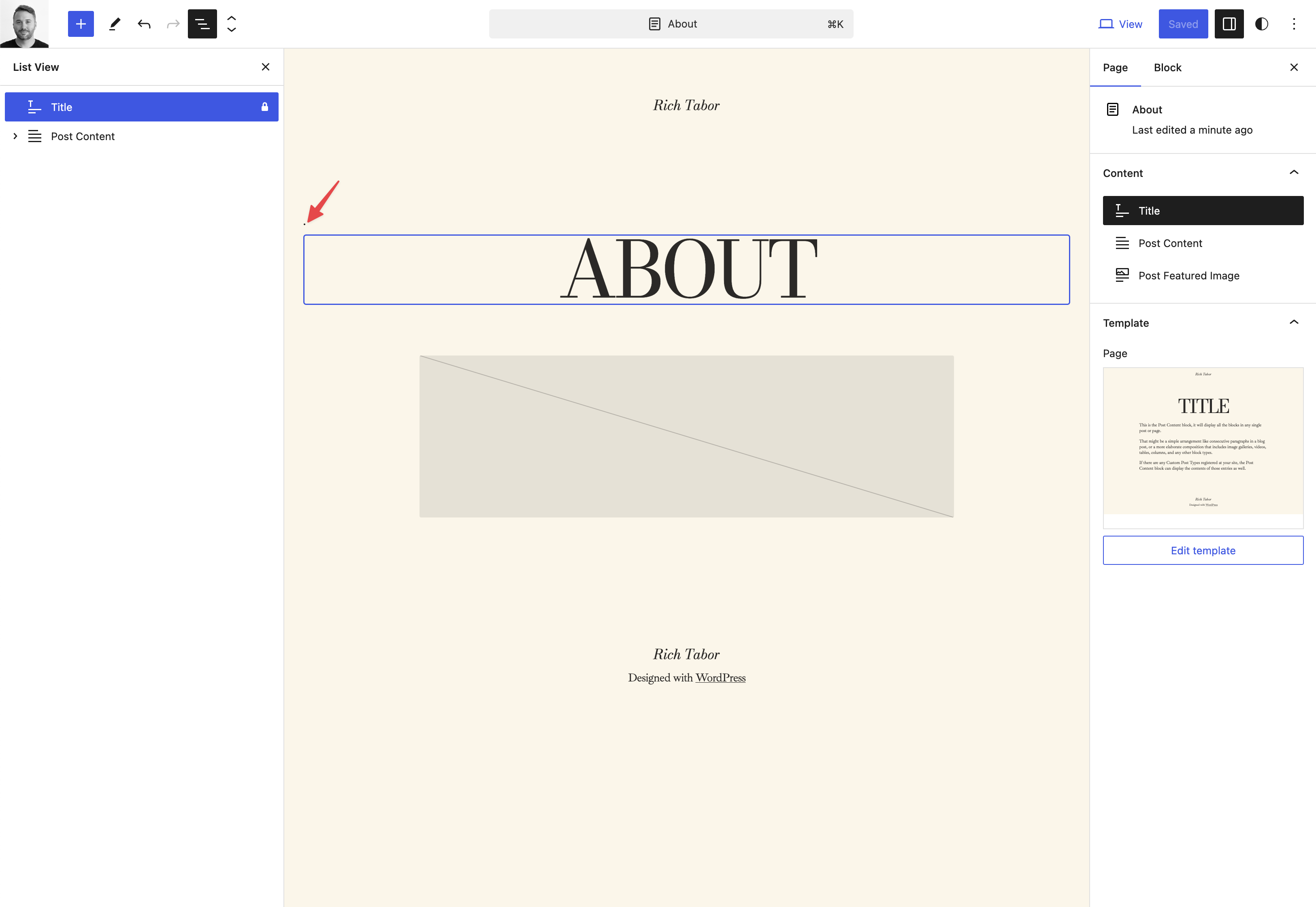Click the Redo arrow
This screenshot has height=907, width=1316.
173,24
